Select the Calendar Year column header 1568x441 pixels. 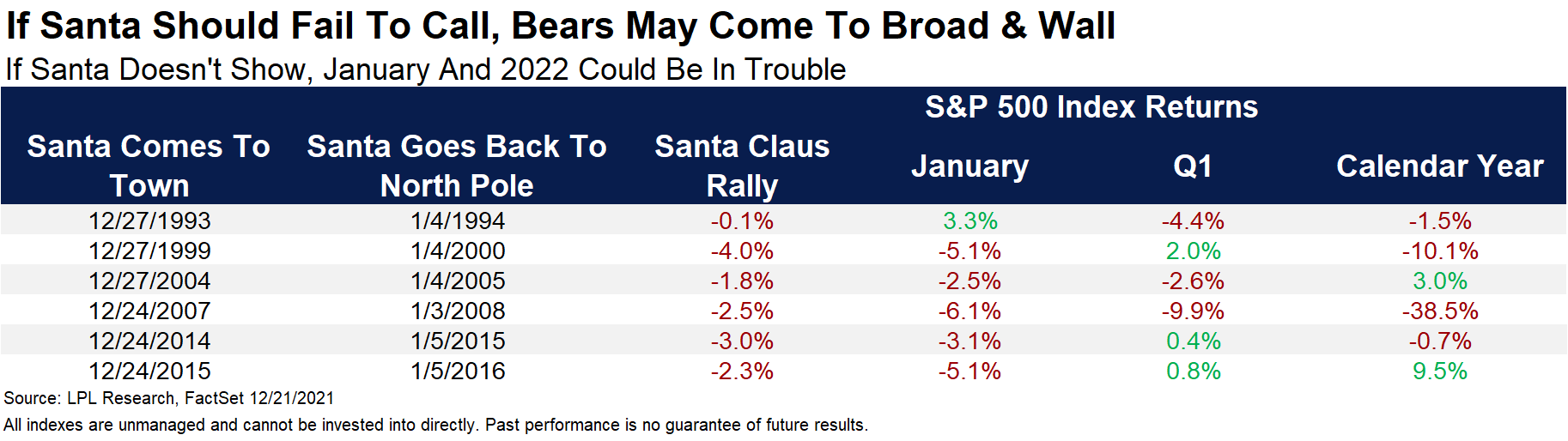coord(1439,166)
